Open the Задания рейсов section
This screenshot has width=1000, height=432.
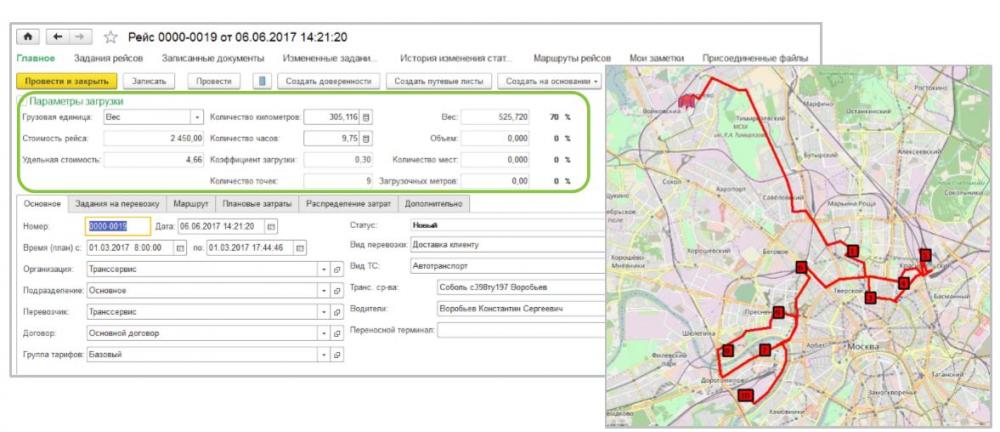[x=108, y=58]
